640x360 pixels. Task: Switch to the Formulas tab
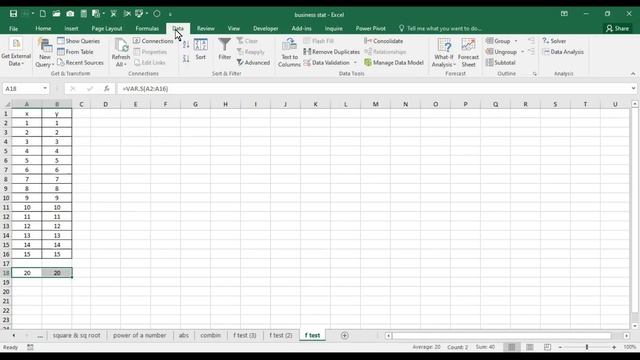click(x=147, y=29)
